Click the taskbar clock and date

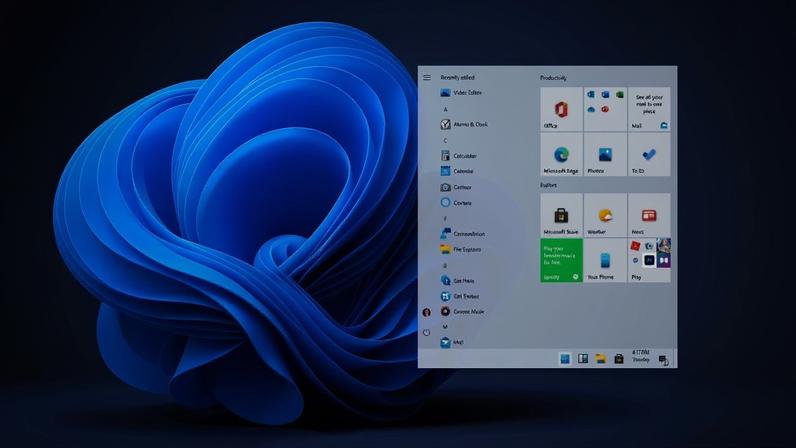pos(641,356)
